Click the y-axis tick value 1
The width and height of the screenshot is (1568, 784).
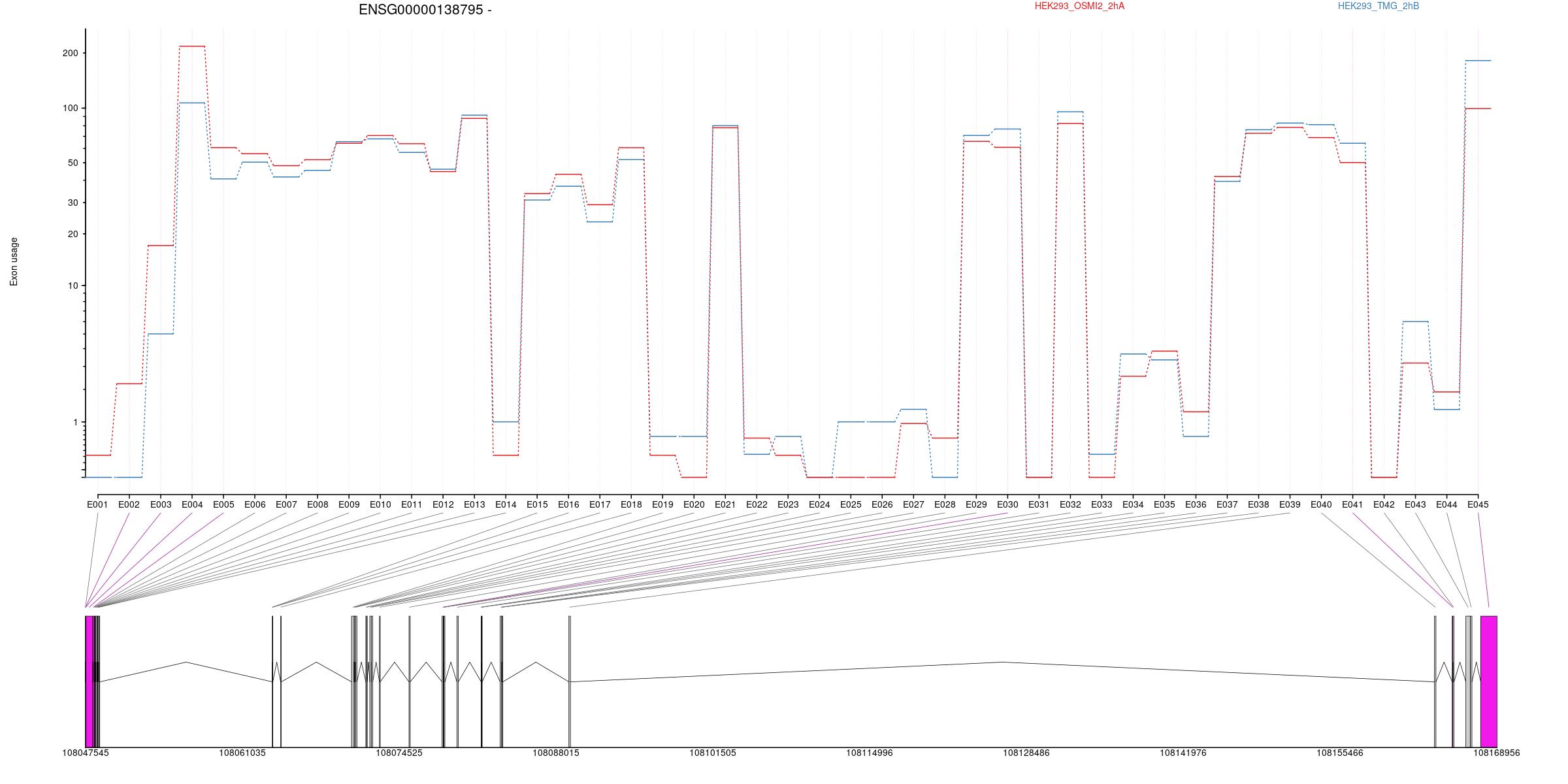[75, 422]
